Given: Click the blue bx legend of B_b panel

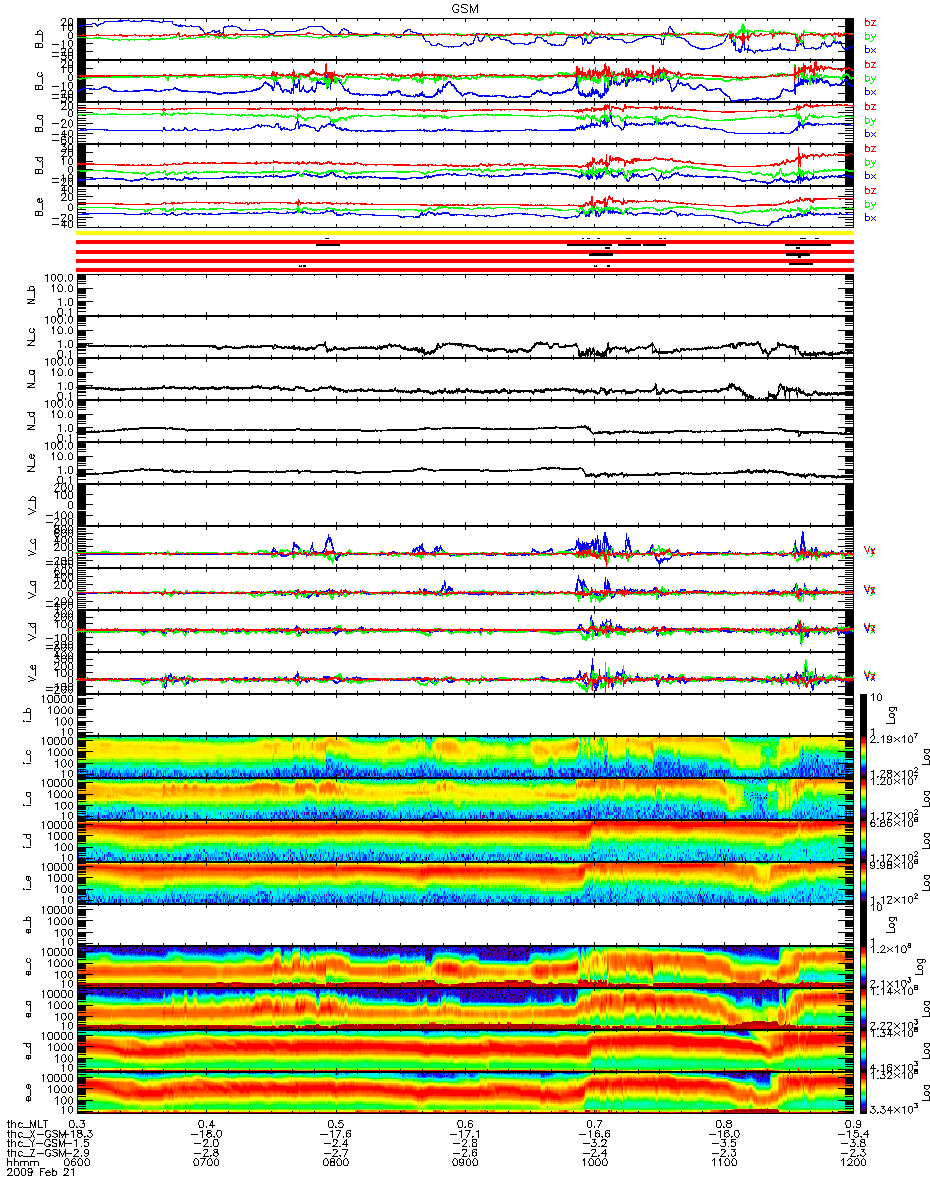Looking at the screenshot, I should pos(870,49).
